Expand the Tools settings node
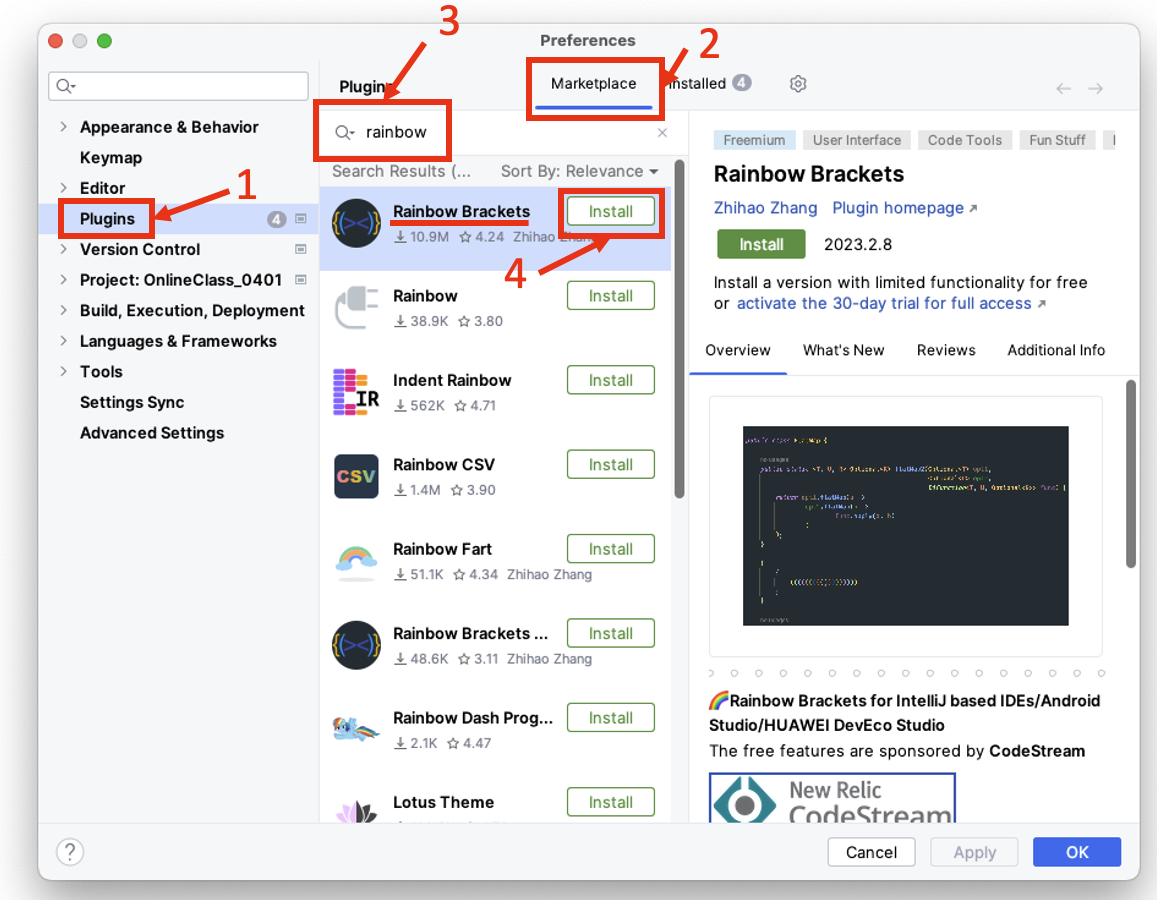The width and height of the screenshot is (1157, 900). (63, 372)
